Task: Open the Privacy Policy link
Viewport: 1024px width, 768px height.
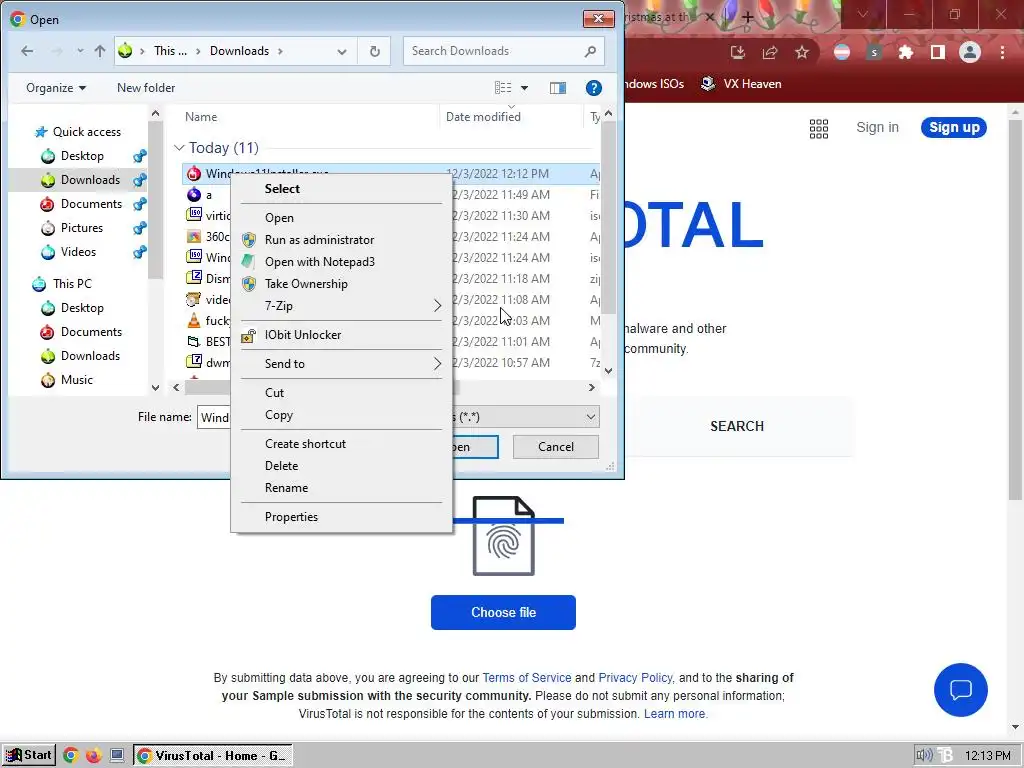Action: tap(635, 678)
